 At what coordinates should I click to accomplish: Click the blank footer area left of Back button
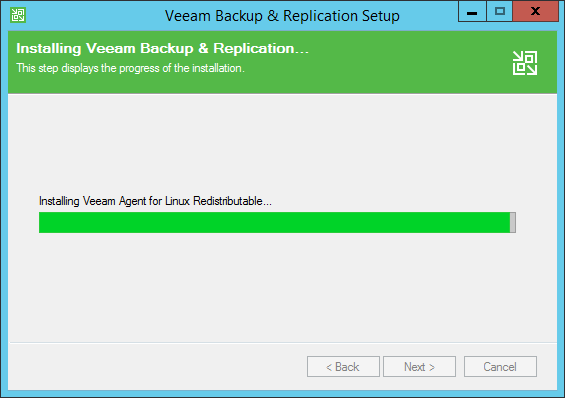157,367
